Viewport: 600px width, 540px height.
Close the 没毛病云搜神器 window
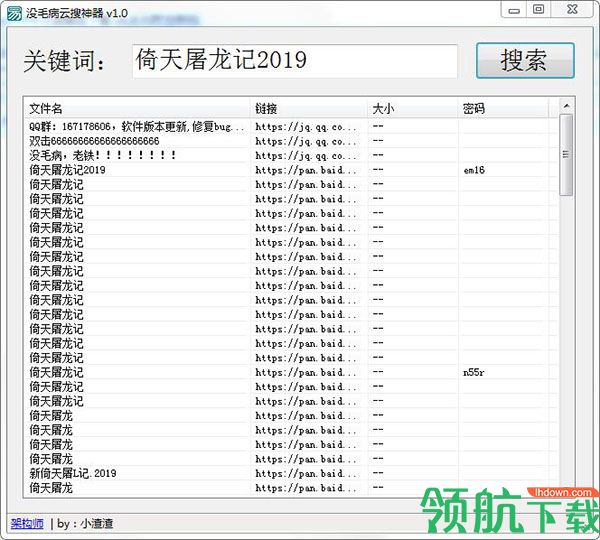coord(572,10)
